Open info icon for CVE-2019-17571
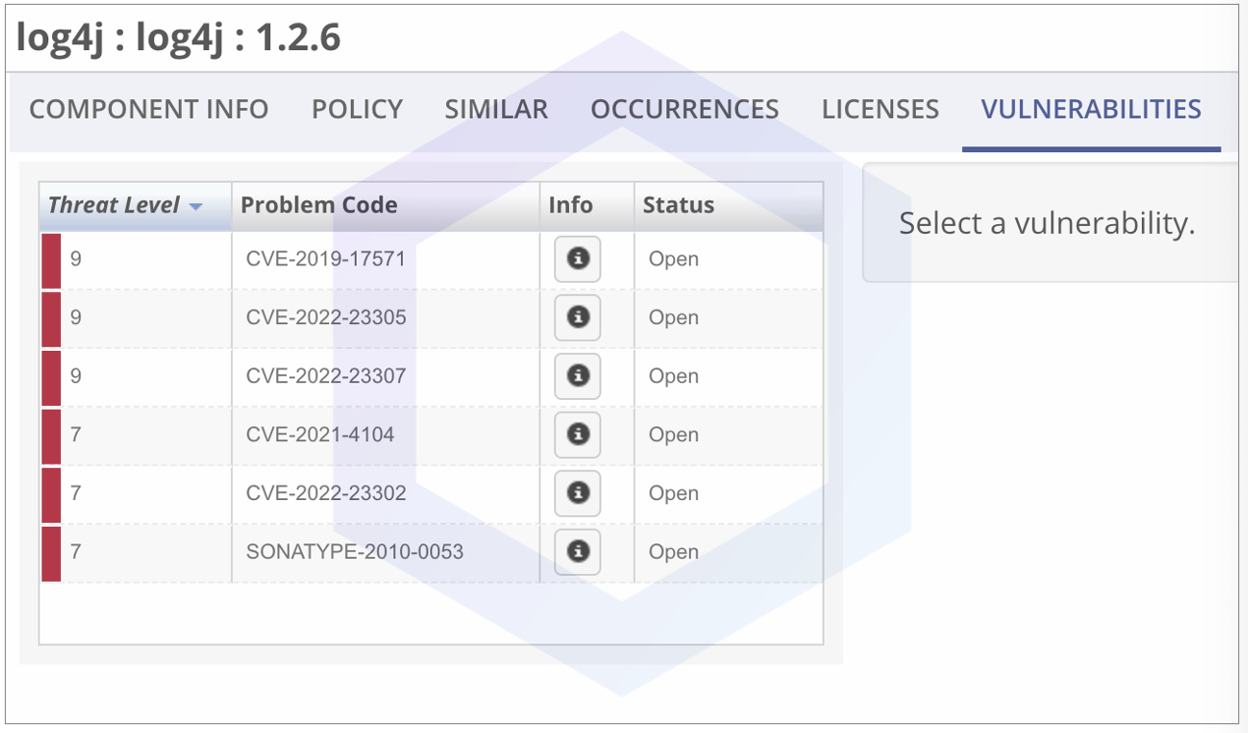Viewport: 1248px width, 733px height. pyautogui.click(x=577, y=259)
